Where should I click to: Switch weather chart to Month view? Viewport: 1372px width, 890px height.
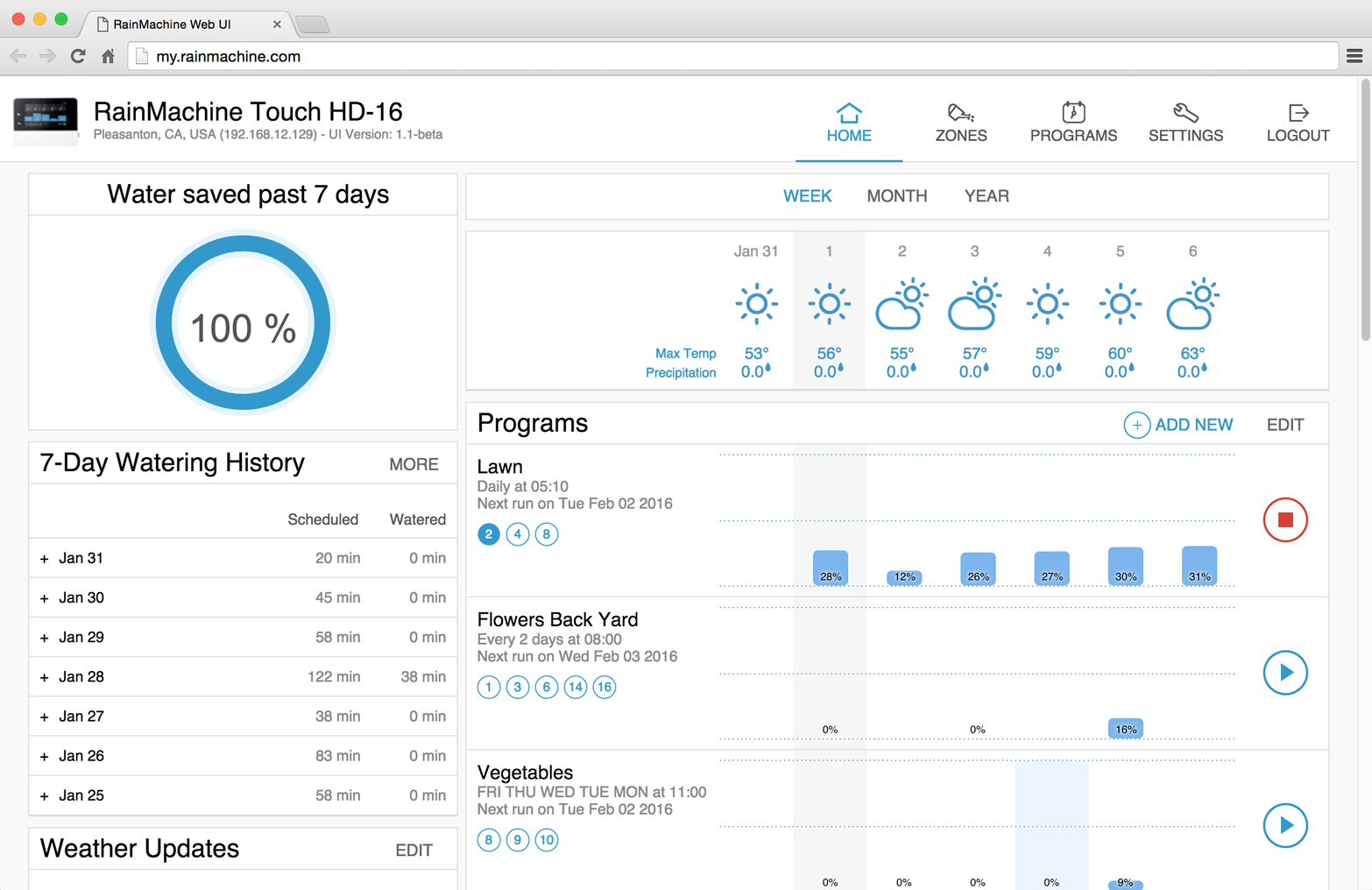[x=896, y=196]
